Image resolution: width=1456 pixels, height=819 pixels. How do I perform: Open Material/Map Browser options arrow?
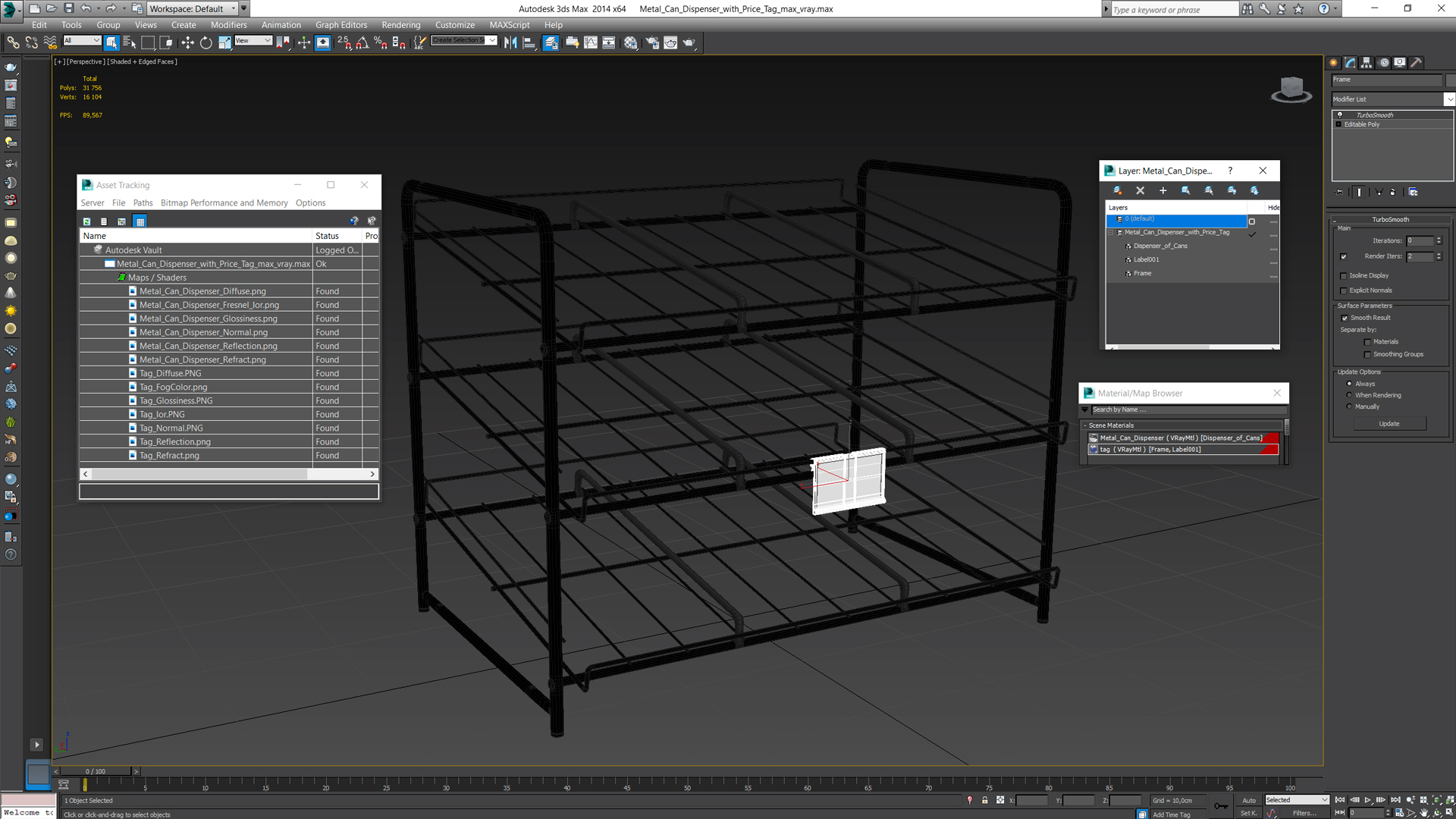click(1084, 409)
